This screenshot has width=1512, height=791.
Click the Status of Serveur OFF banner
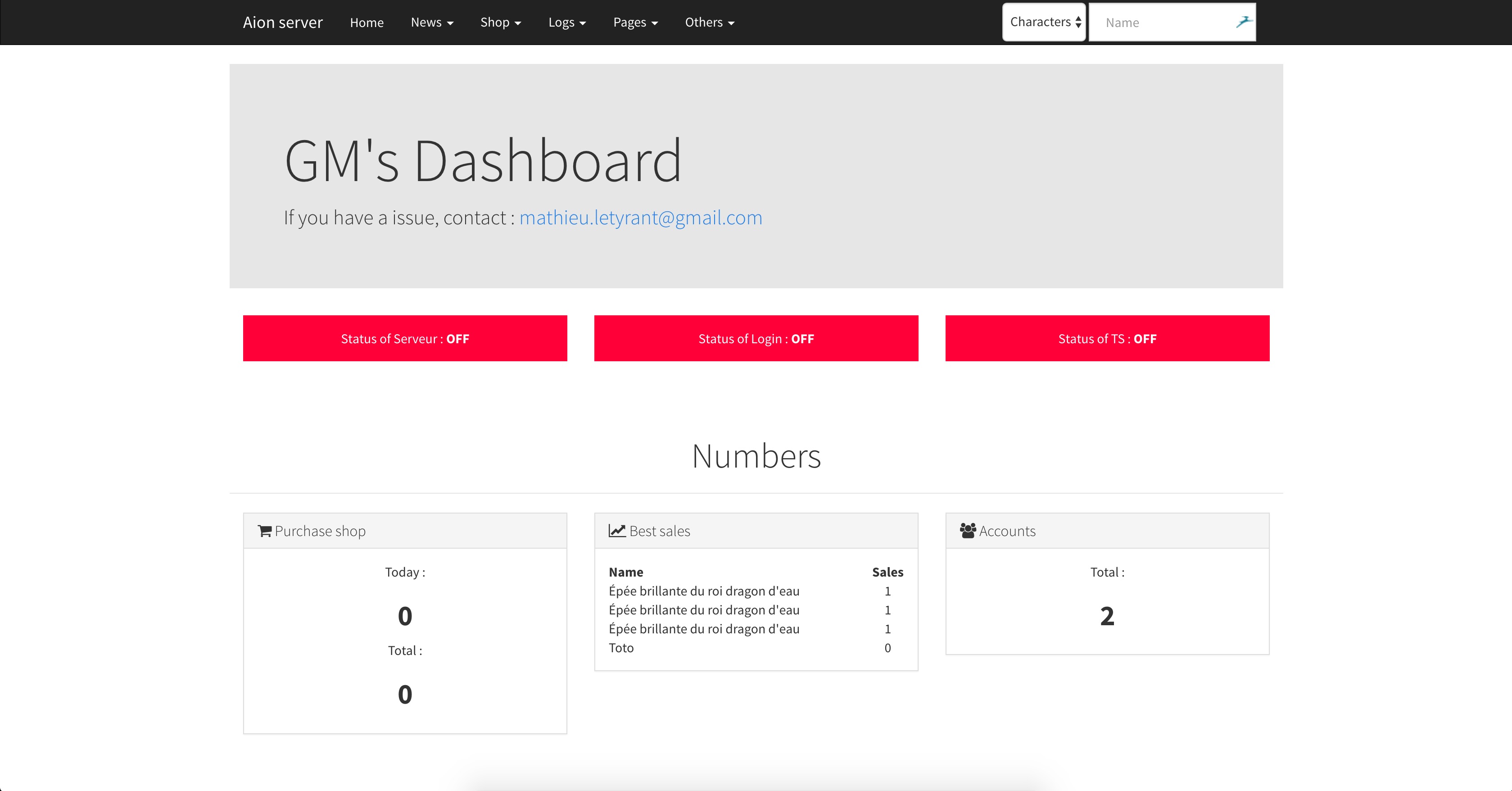(405, 338)
